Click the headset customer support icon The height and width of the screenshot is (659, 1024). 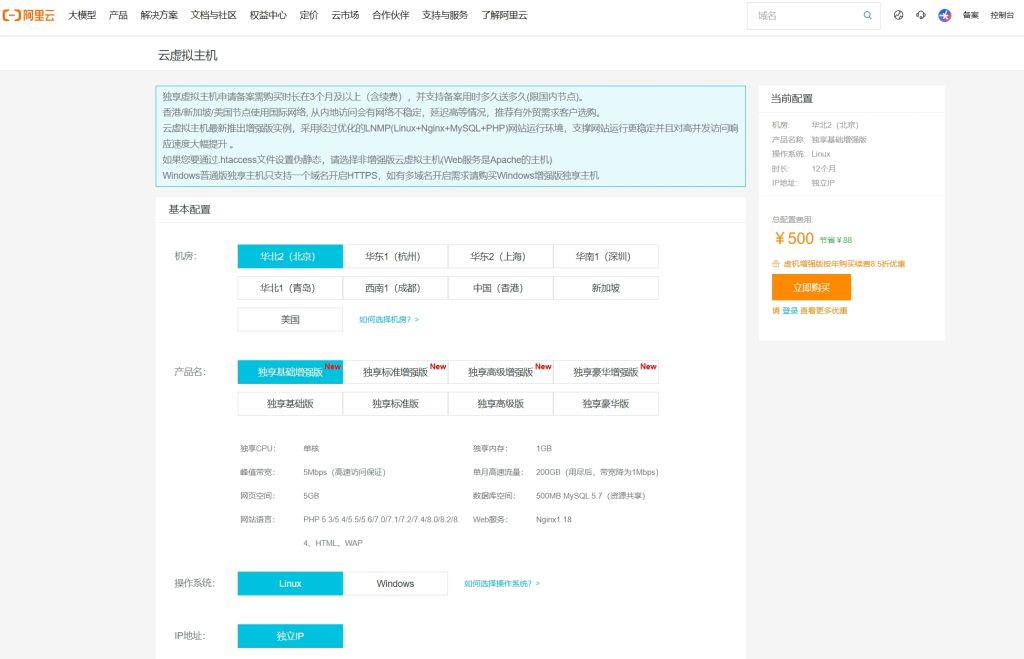[920, 15]
